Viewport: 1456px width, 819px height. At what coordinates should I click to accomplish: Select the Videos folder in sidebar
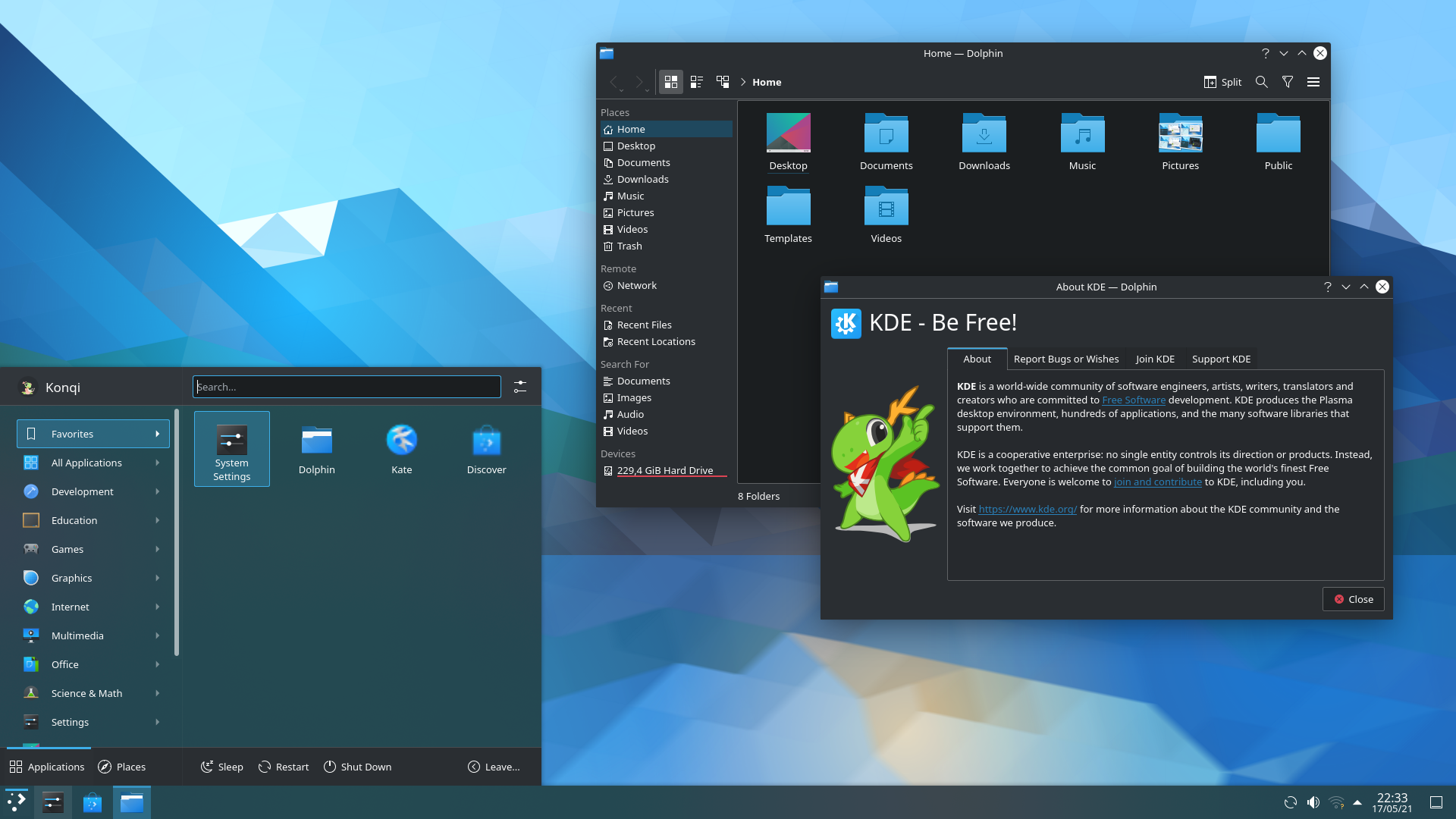pyautogui.click(x=632, y=228)
